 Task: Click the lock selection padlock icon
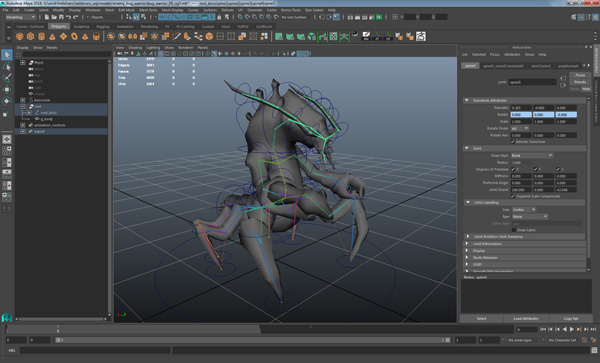[219, 17]
